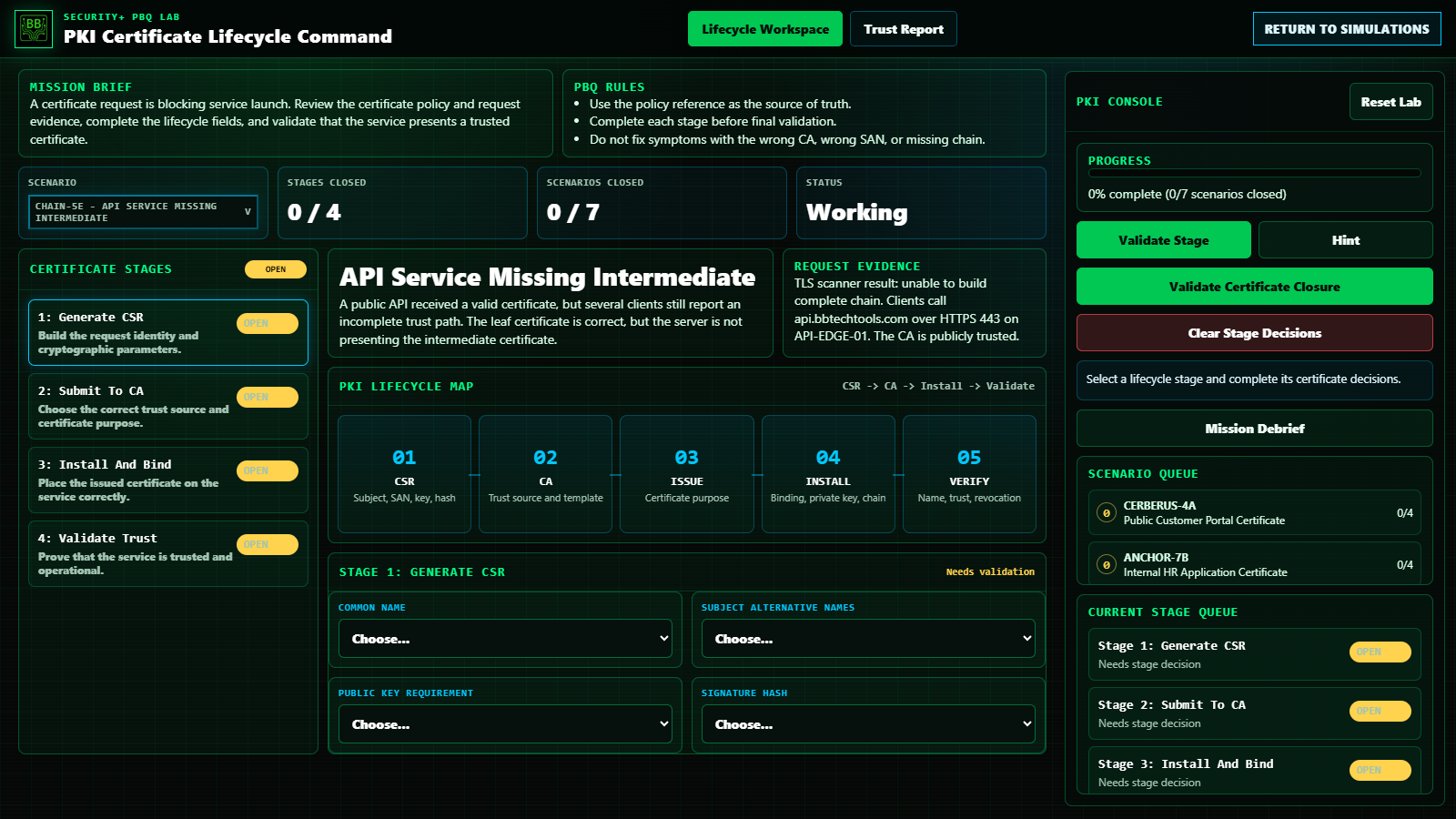
Task: Select stage 3: Install And Bind card
Action: coord(168,480)
